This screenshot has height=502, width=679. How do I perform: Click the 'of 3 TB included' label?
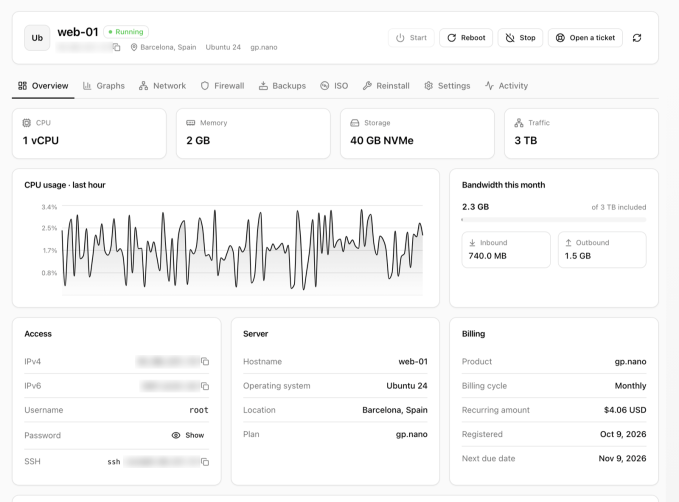tap(619, 207)
